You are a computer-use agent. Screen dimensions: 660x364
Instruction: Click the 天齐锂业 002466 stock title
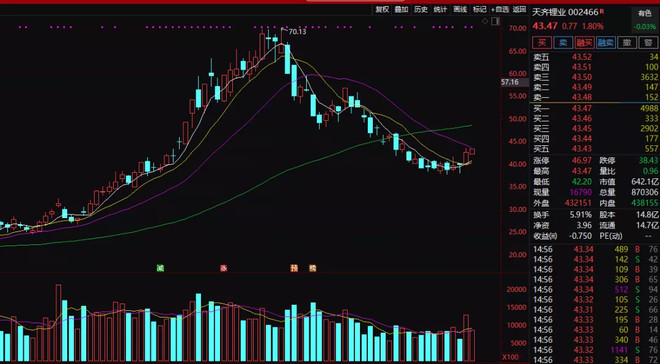tap(565, 12)
